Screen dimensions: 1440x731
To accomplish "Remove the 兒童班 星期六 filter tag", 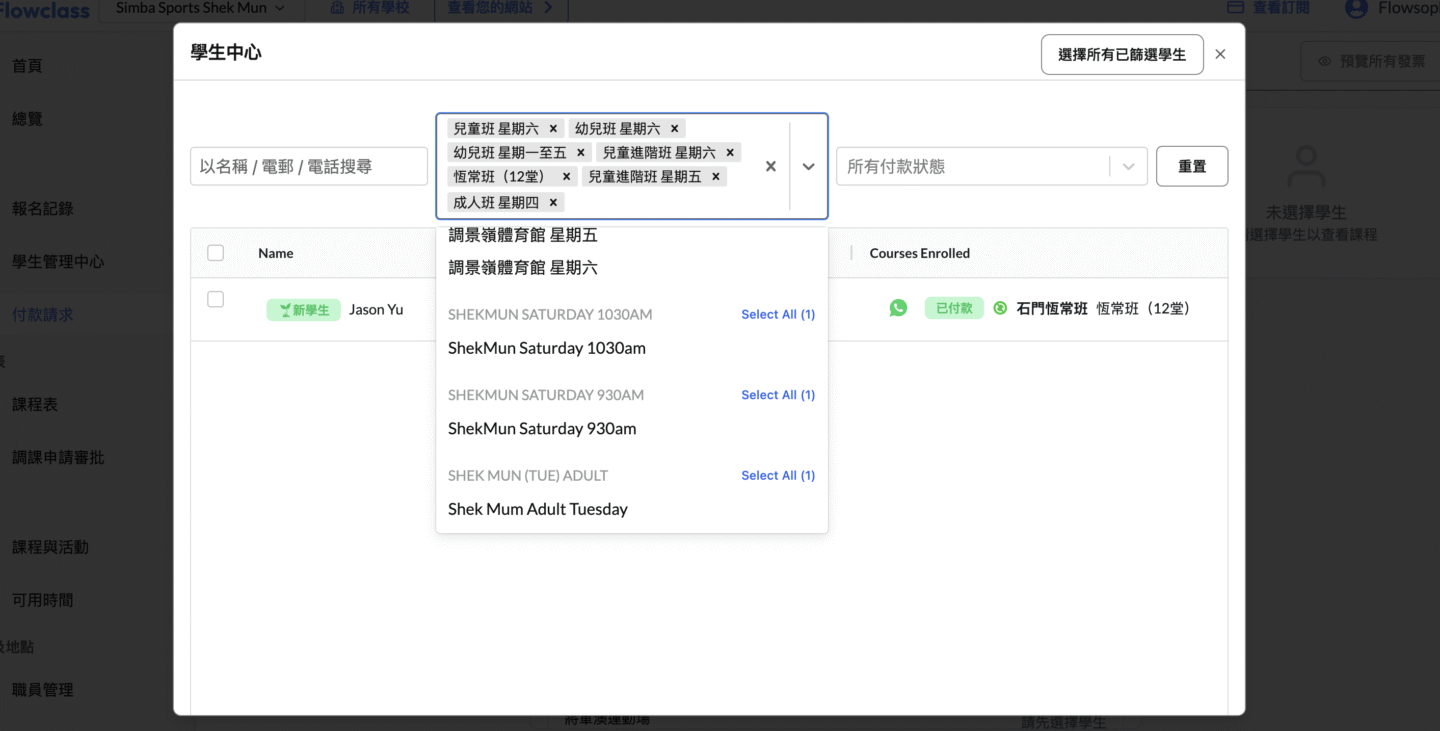I will (553, 129).
